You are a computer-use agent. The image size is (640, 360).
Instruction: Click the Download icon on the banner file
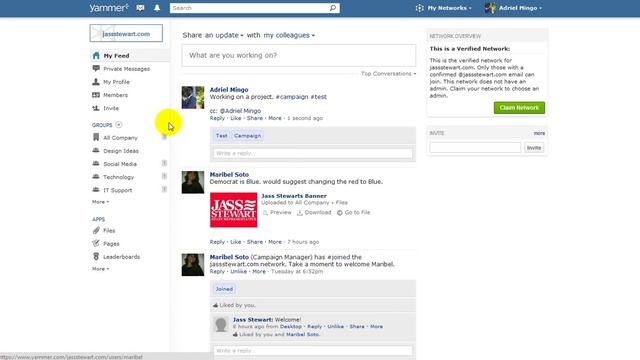tap(300, 213)
